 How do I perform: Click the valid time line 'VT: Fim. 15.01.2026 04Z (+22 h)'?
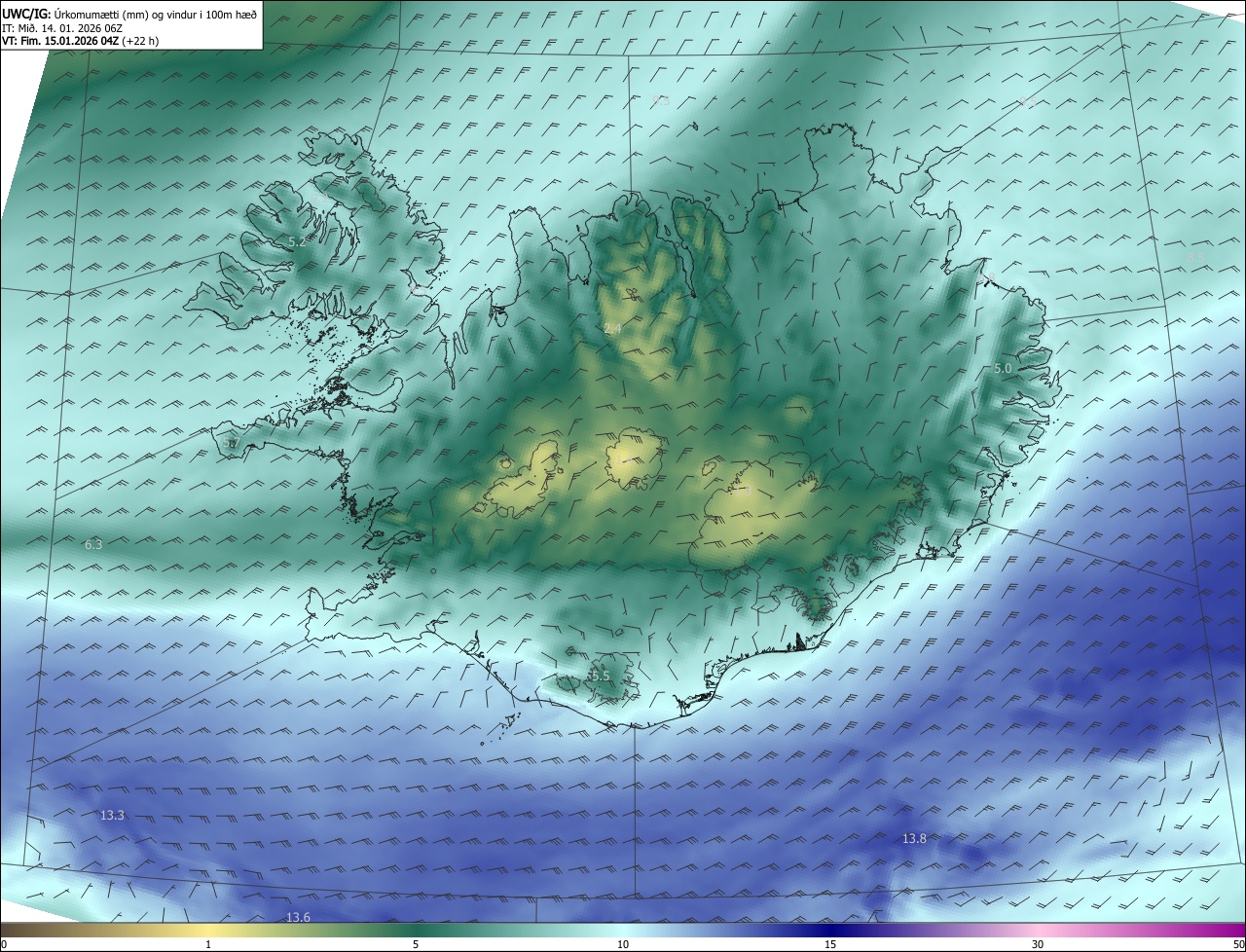[81, 42]
